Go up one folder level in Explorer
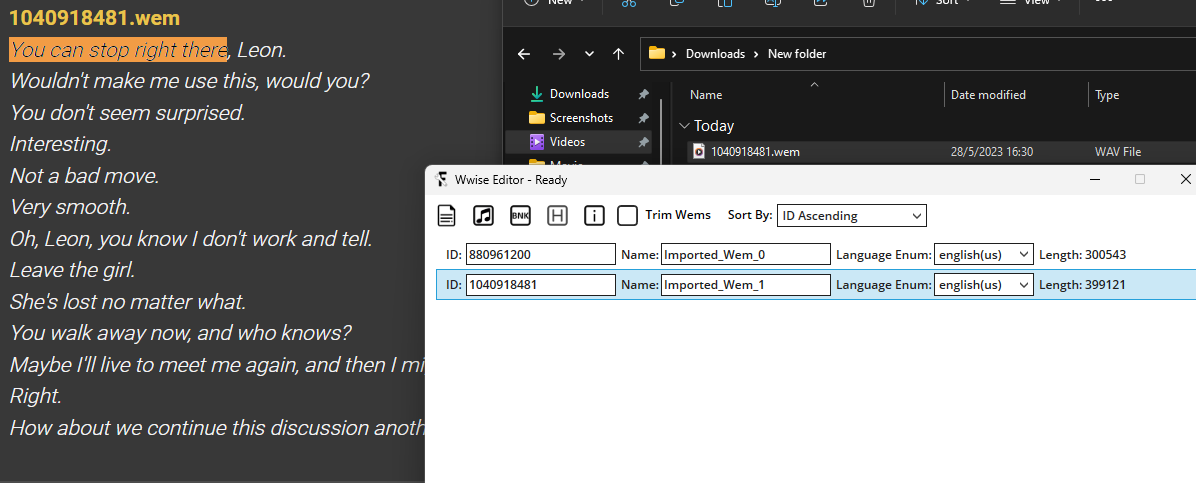 click(x=619, y=53)
